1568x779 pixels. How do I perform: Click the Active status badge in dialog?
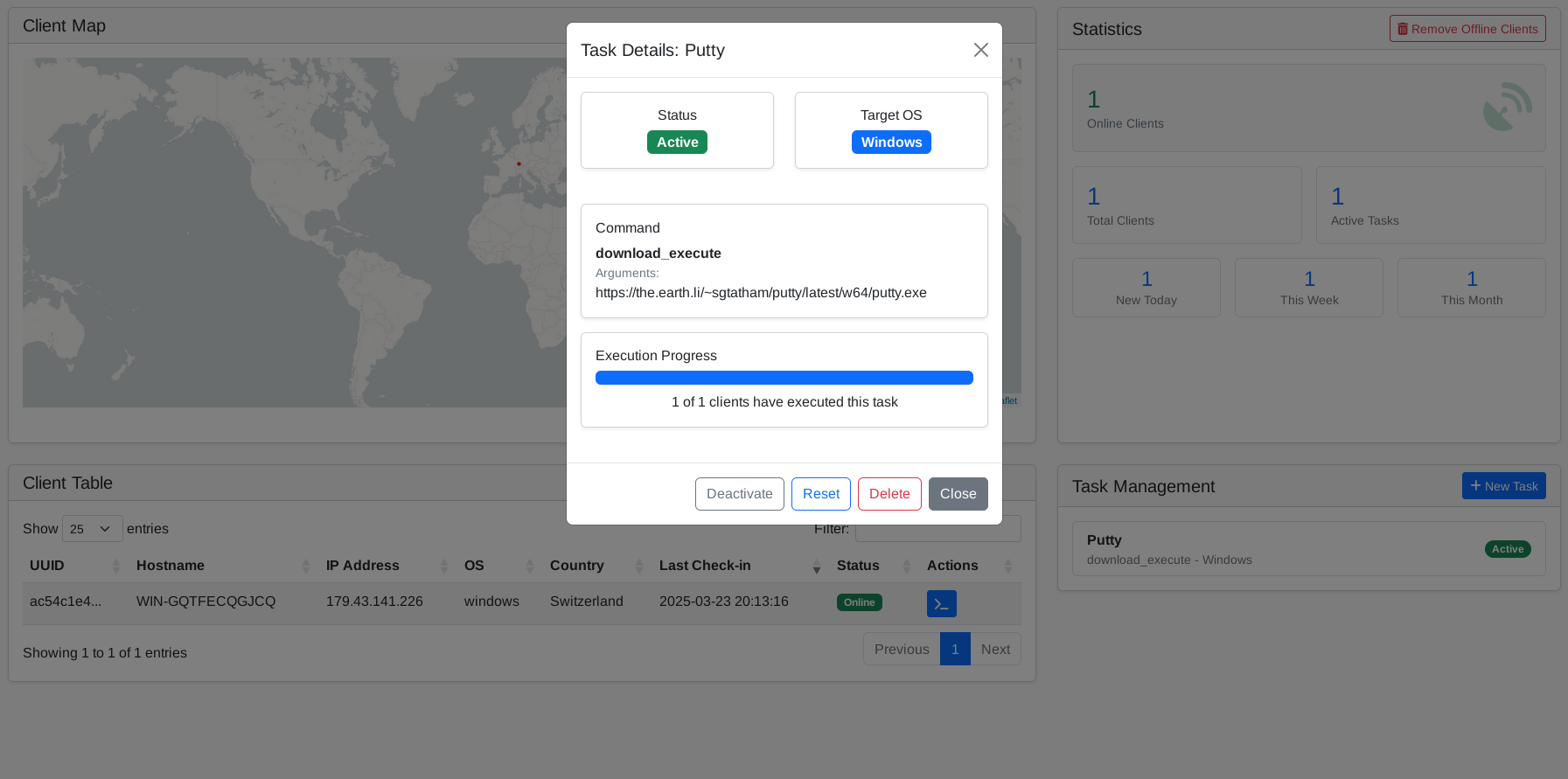(677, 143)
